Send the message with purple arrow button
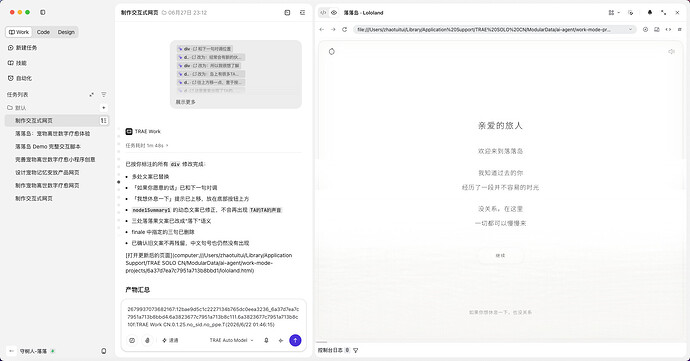The width and height of the screenshot is (690, 361). tap(295, 340)
